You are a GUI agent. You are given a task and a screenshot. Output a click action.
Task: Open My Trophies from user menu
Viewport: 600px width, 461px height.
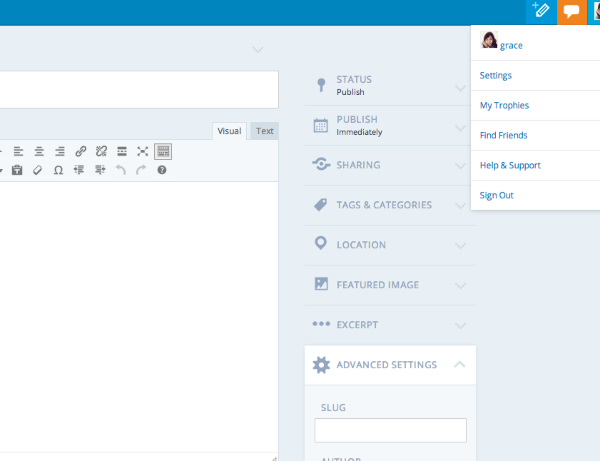504,105
